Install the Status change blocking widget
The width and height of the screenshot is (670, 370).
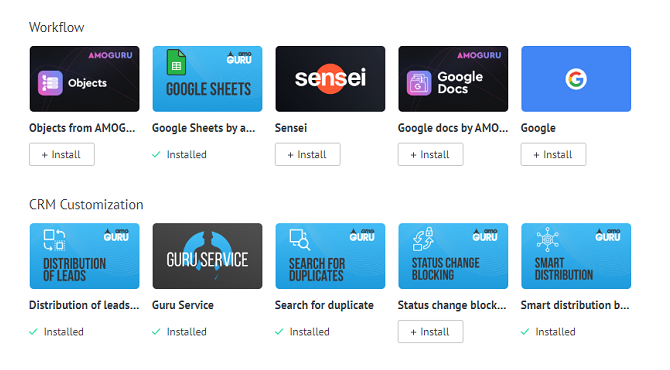tap(430, 332)
